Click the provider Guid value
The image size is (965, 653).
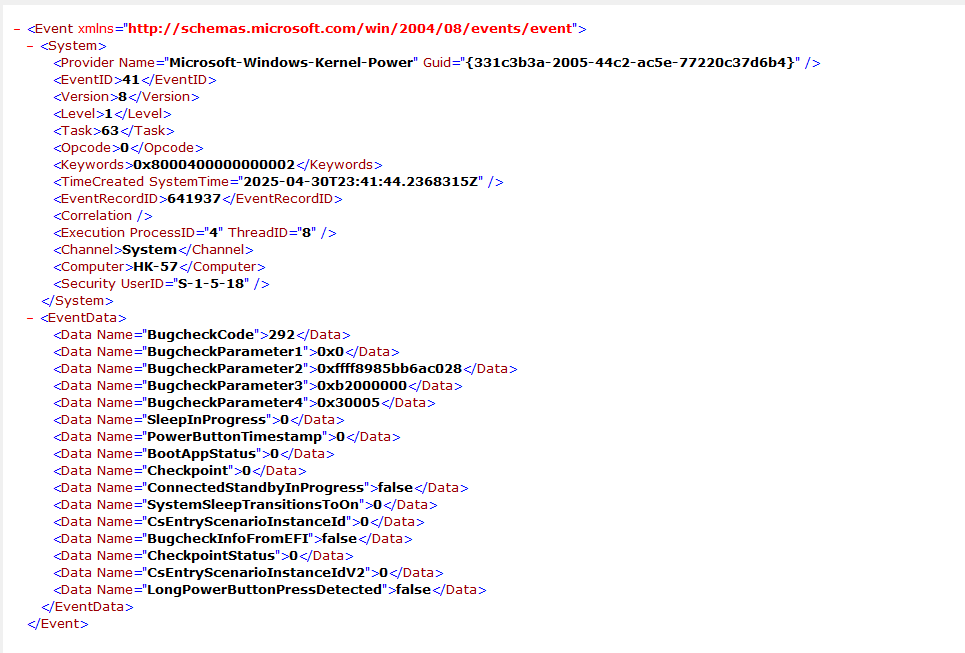pyautogui.click(x=630, y=63)
